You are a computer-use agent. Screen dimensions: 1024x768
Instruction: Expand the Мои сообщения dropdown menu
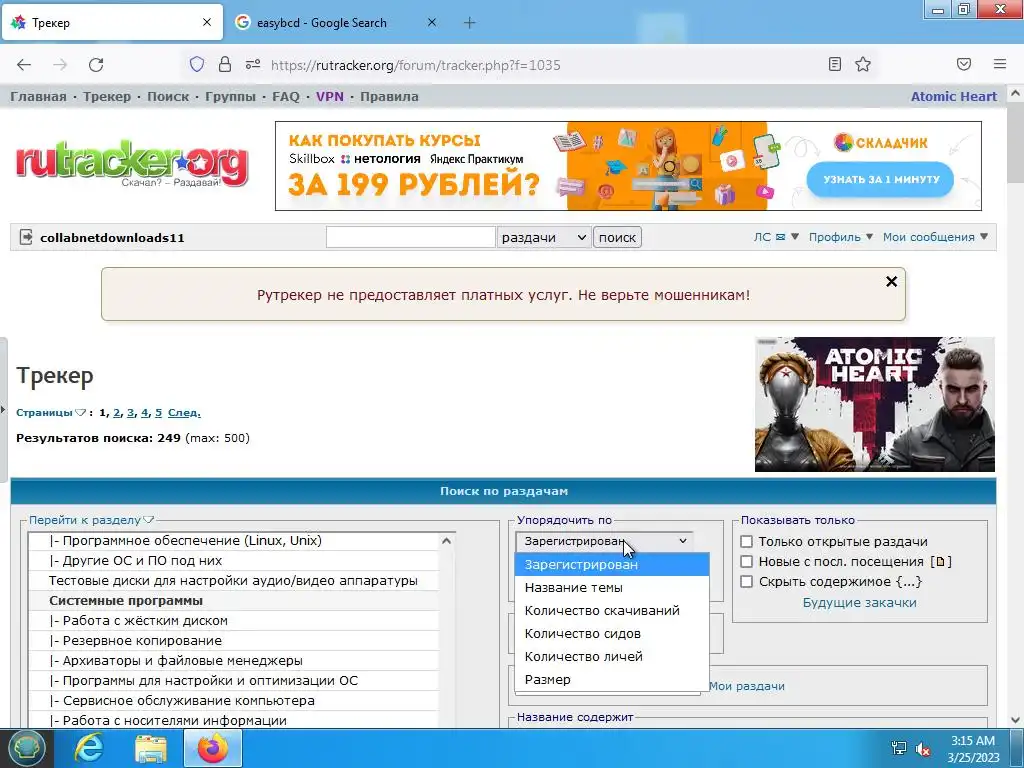tap(935, 237)
